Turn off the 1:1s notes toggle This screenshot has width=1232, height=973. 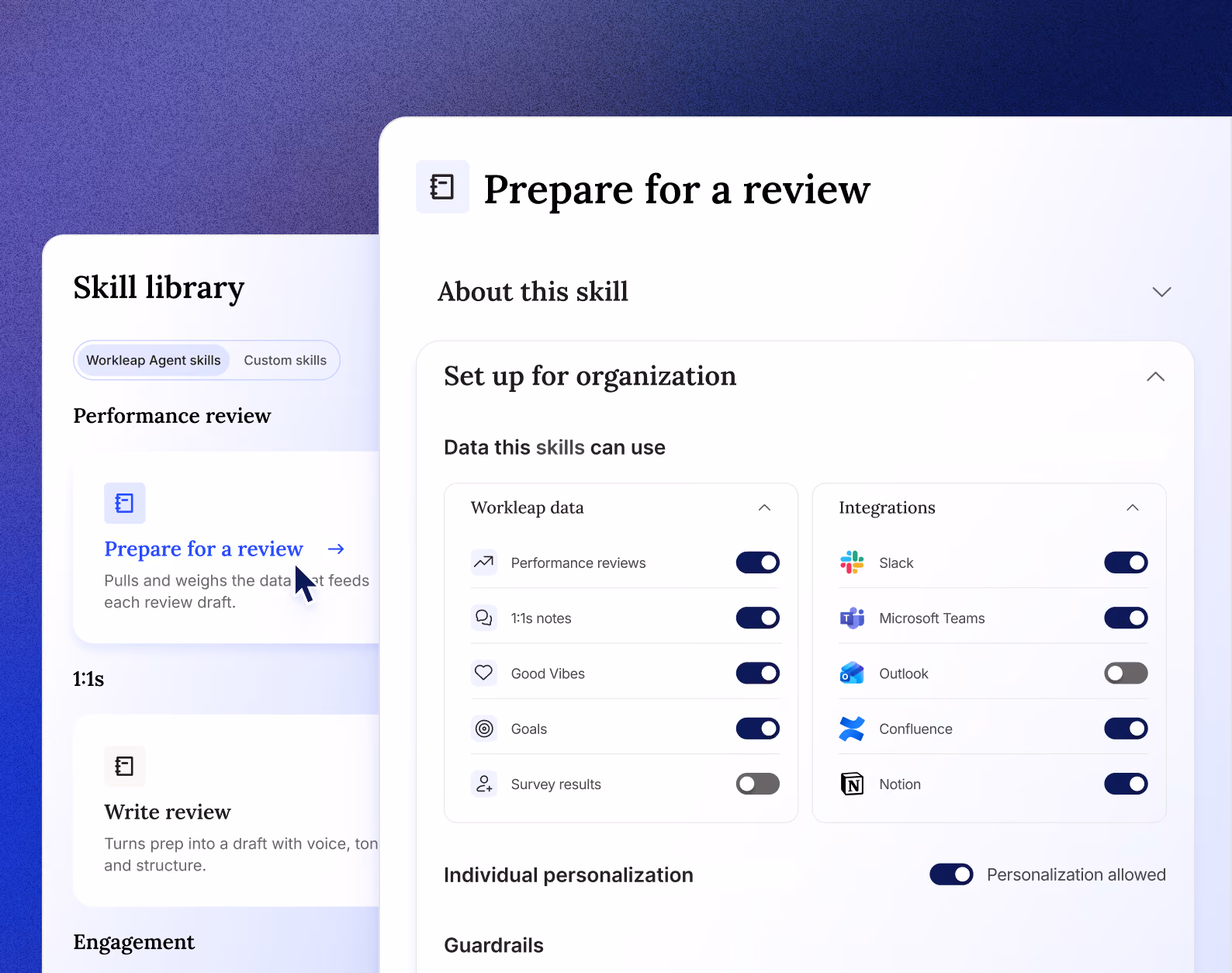click(x=758, y=618)
